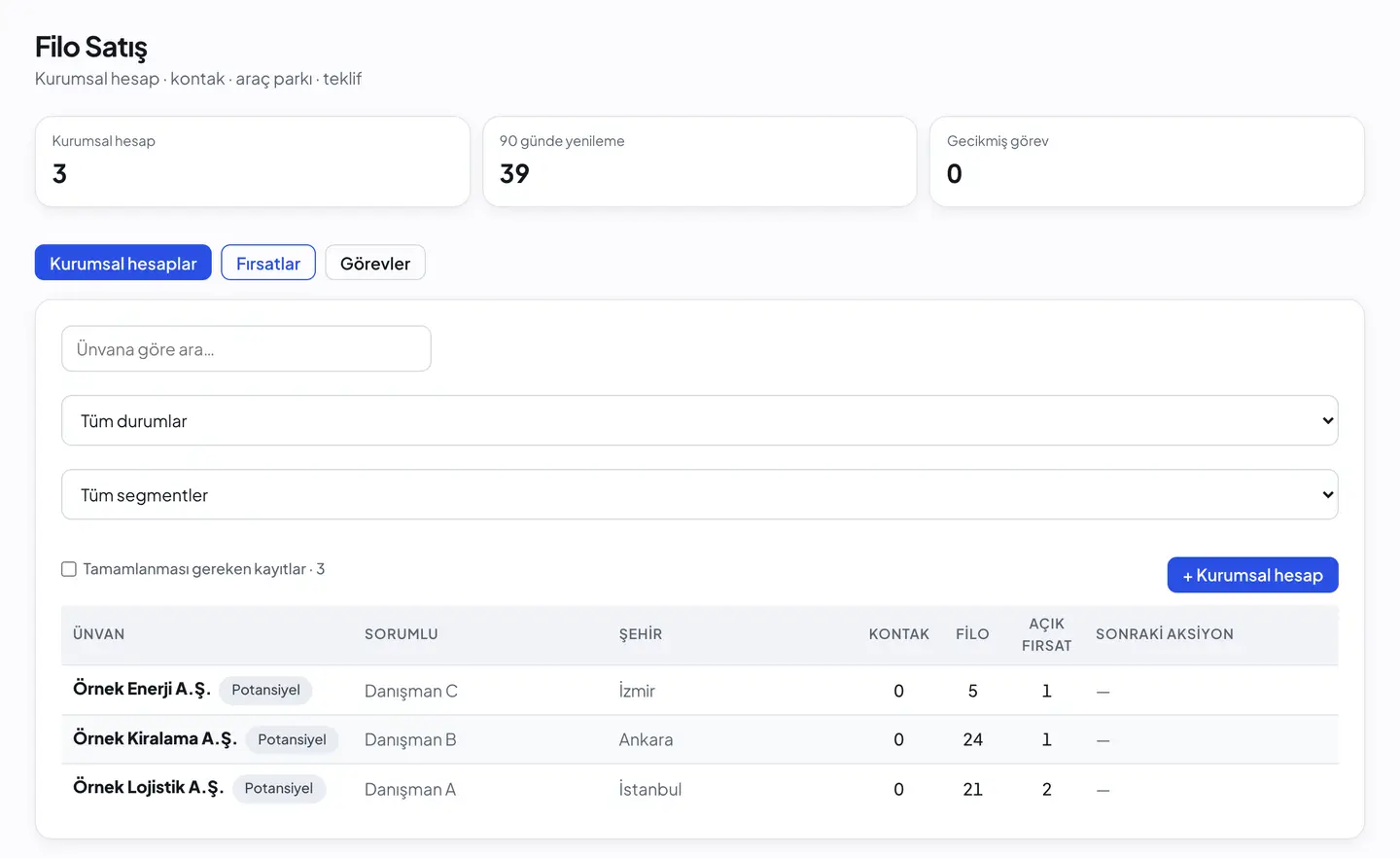
Task: Click the İstanbul city cell
Action: [650, 789]
